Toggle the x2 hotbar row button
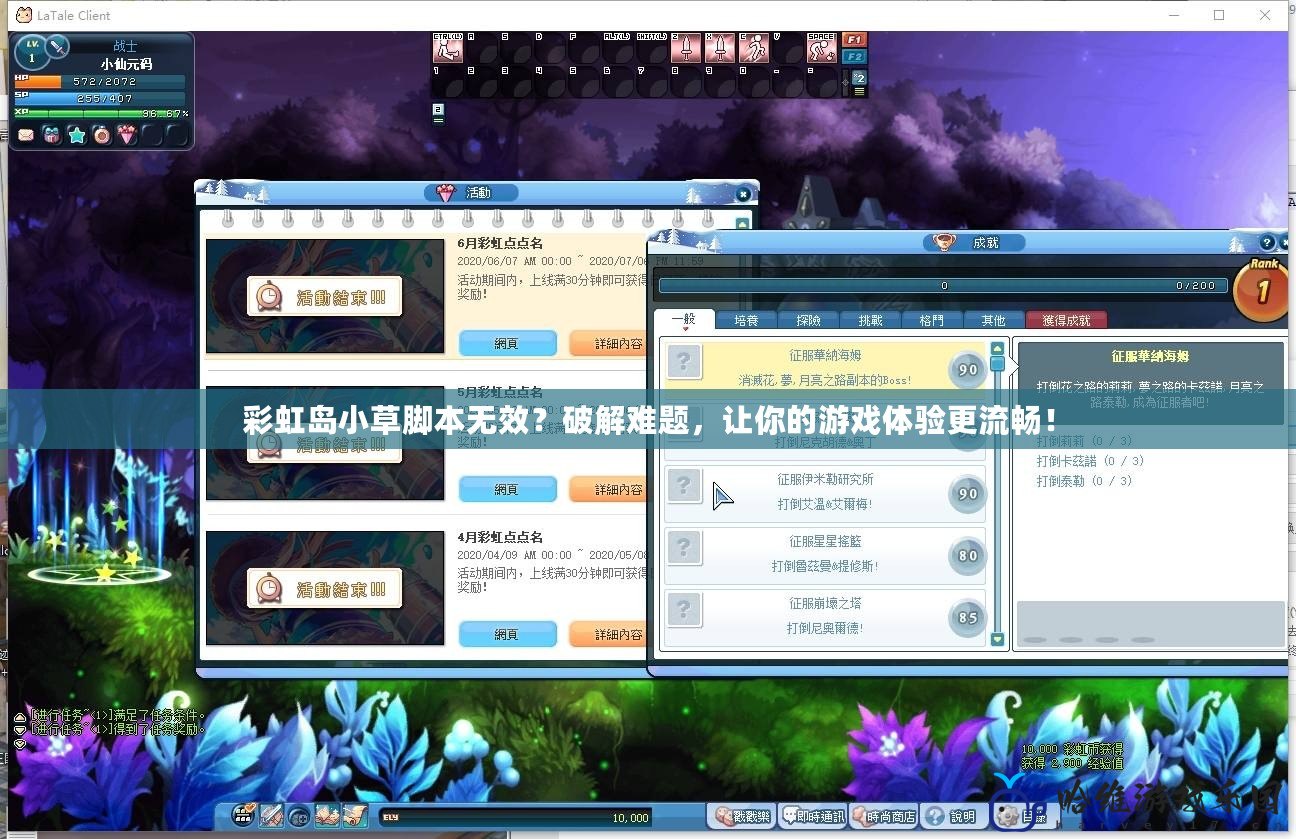 point(858,78)
